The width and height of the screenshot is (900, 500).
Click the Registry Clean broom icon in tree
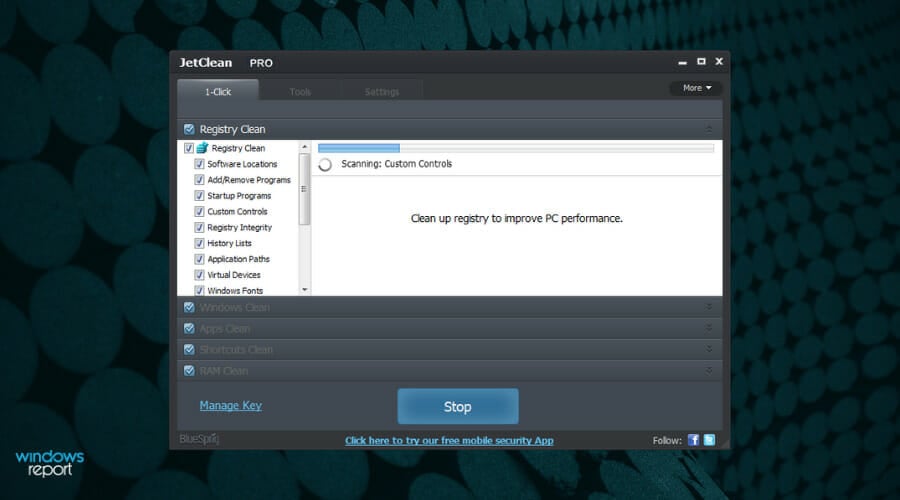pos(202,148)
